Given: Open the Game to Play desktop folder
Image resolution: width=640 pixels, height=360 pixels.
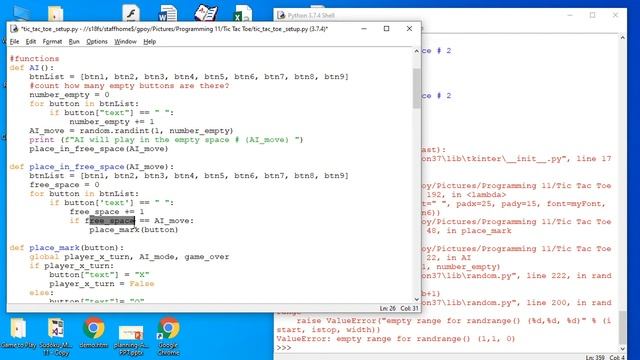Looking at the screenshot, I should coord(18,333).
